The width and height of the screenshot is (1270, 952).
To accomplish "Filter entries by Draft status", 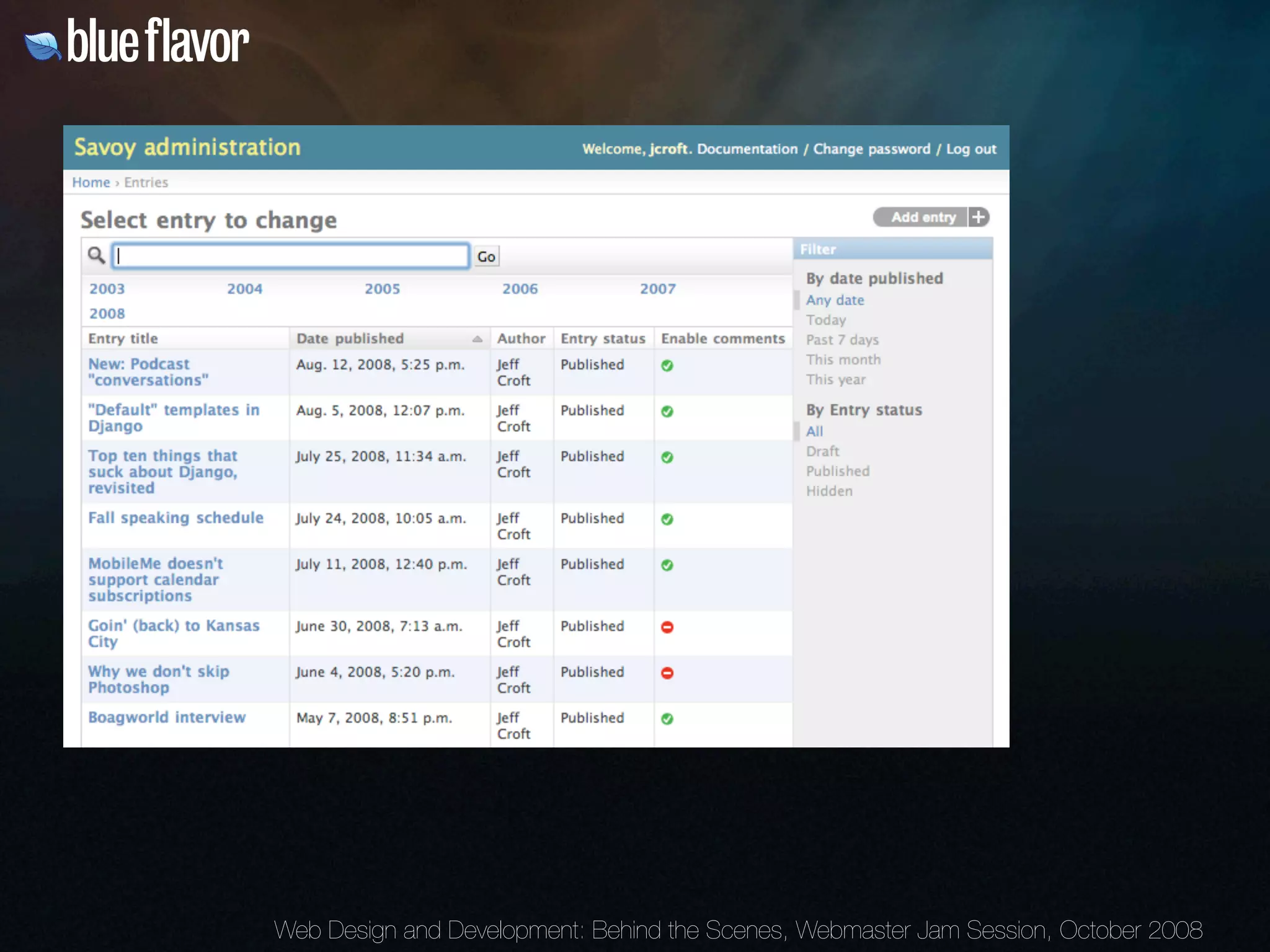I will 822,451.
